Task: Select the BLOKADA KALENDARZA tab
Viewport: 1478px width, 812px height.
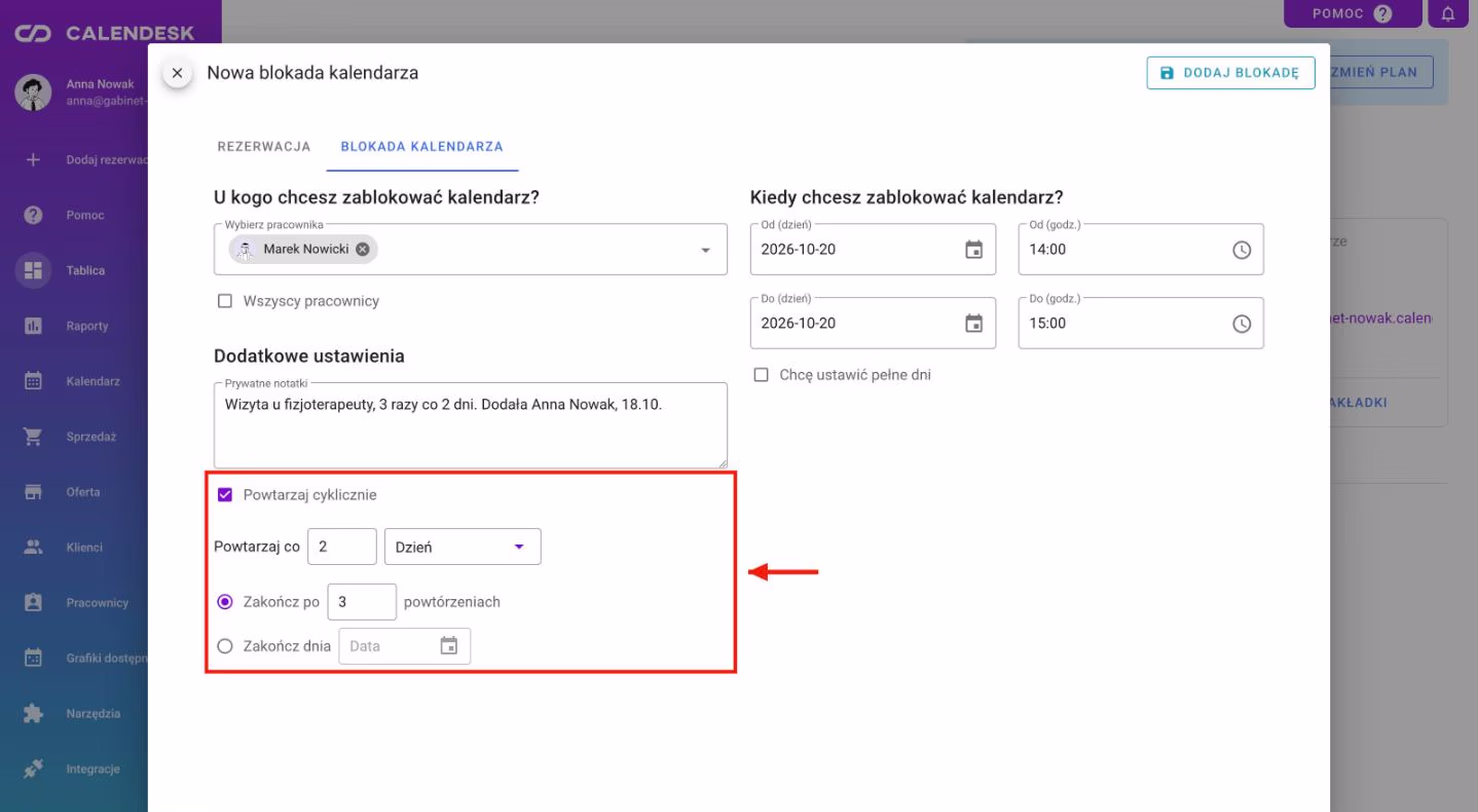Action: pos(422,146)
